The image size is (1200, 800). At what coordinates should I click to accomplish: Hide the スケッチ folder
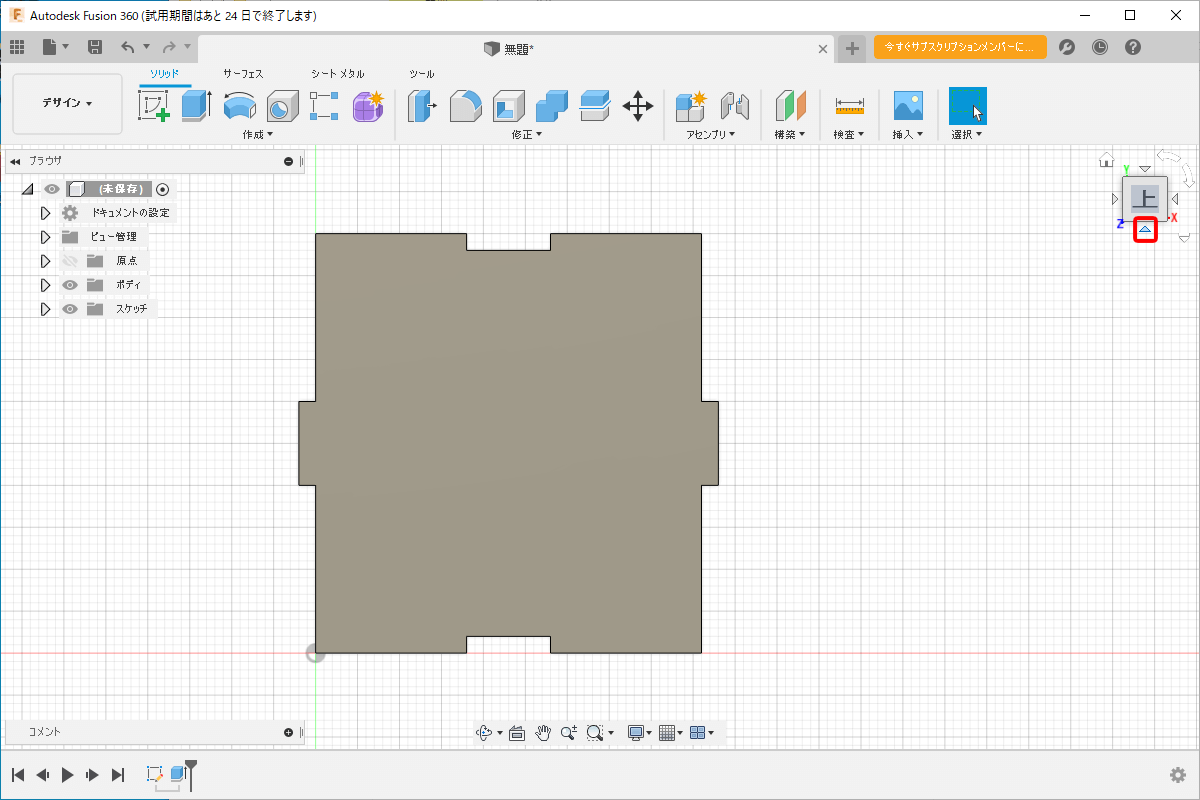pos(70,309)
